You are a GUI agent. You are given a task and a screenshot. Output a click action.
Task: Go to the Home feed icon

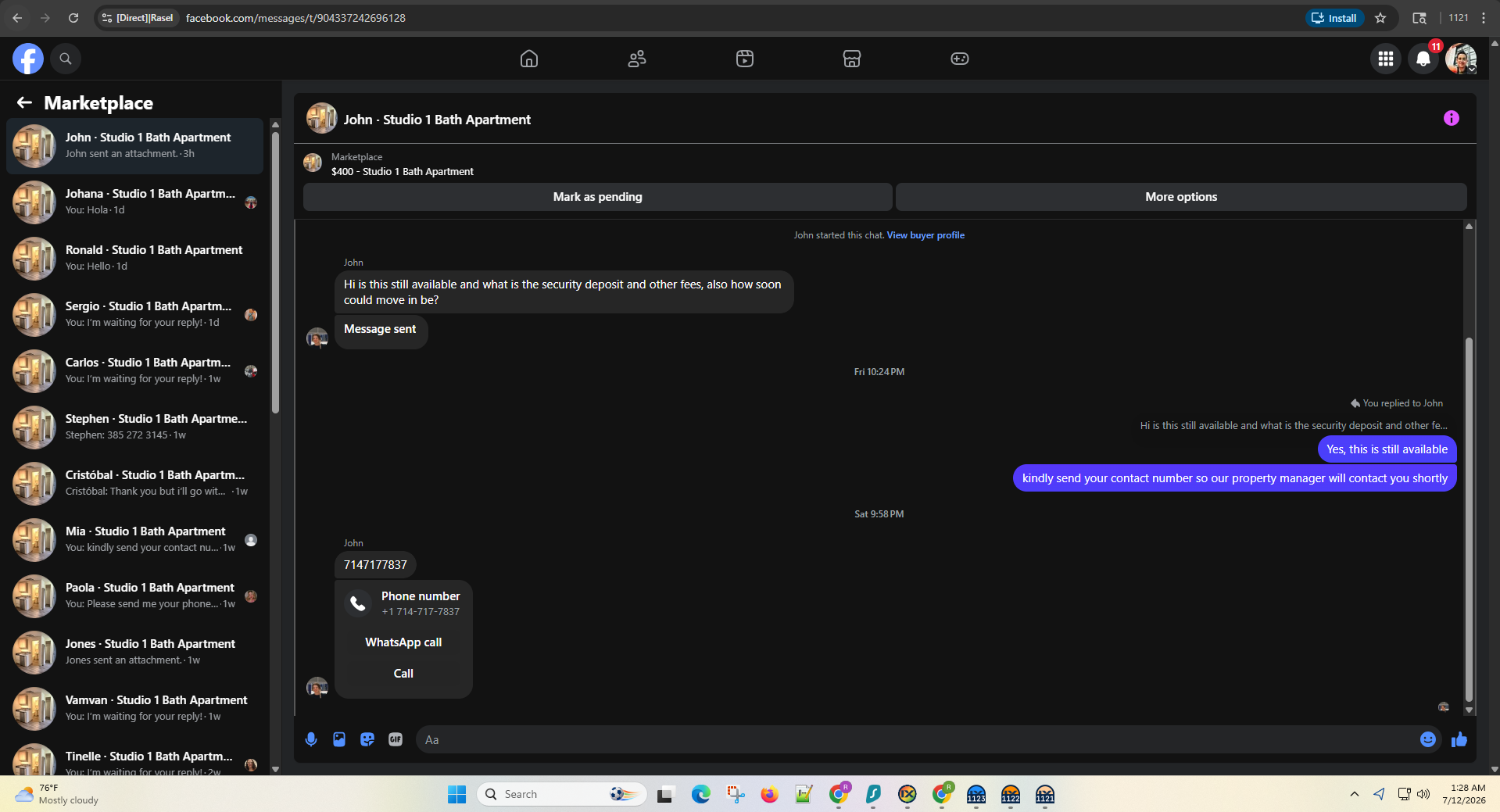[529, 59]
